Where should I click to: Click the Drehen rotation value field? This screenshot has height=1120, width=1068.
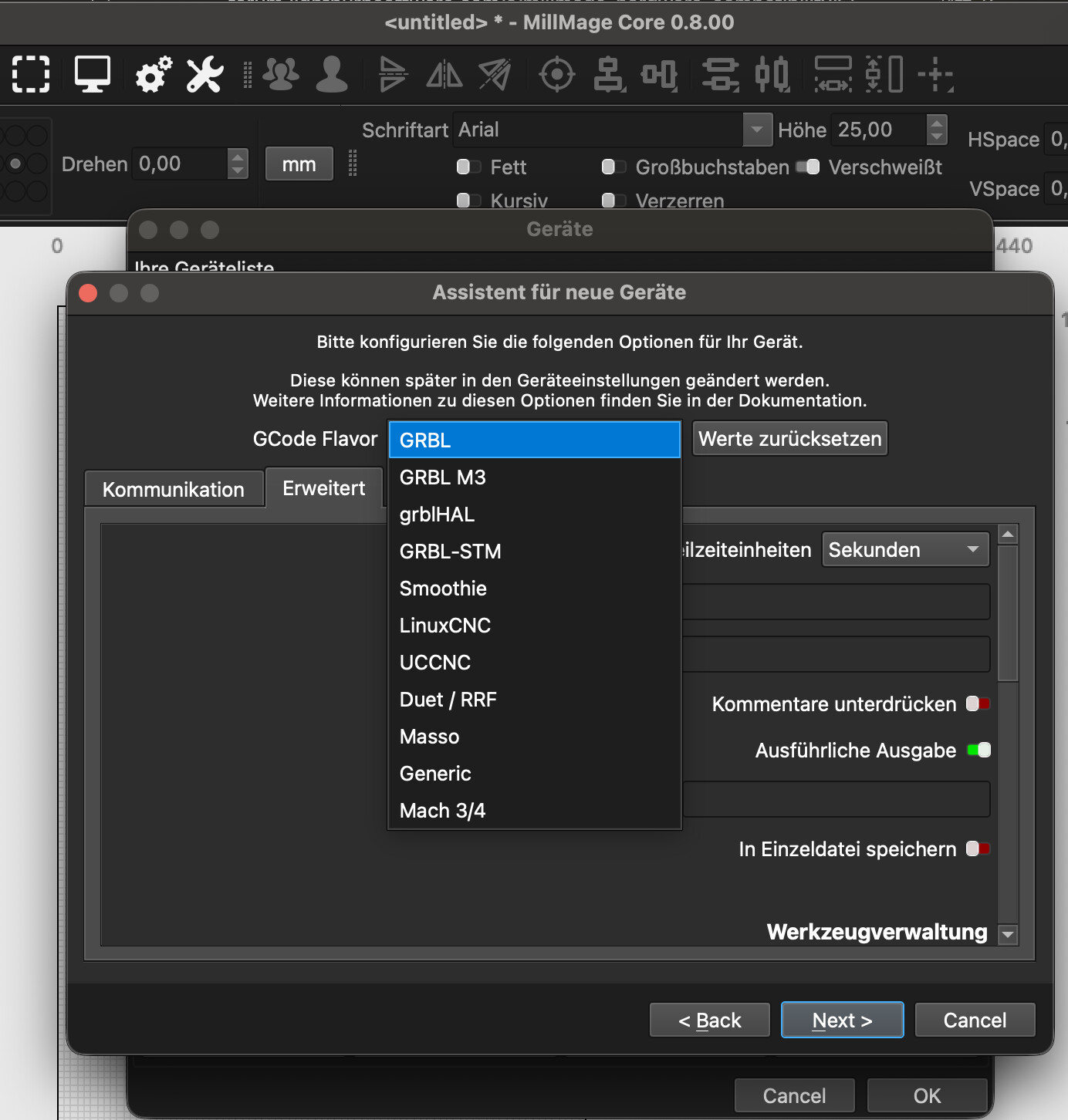(181, 164)
